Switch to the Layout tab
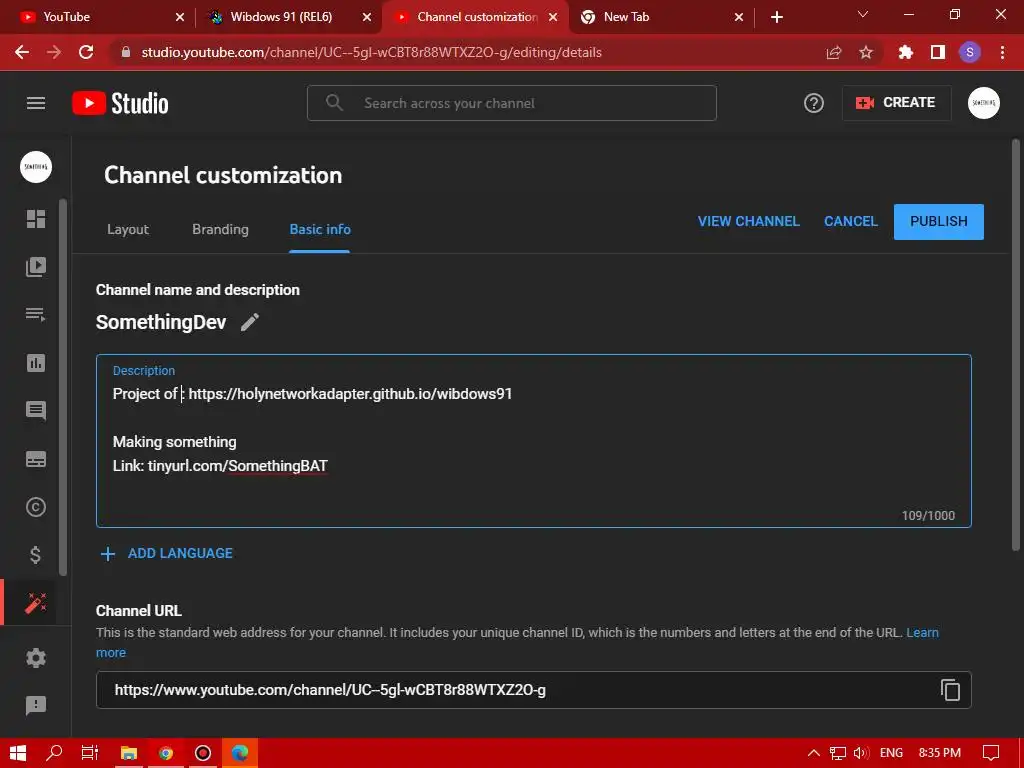The width and height of the screenshot is (1024, 768). 128,229
